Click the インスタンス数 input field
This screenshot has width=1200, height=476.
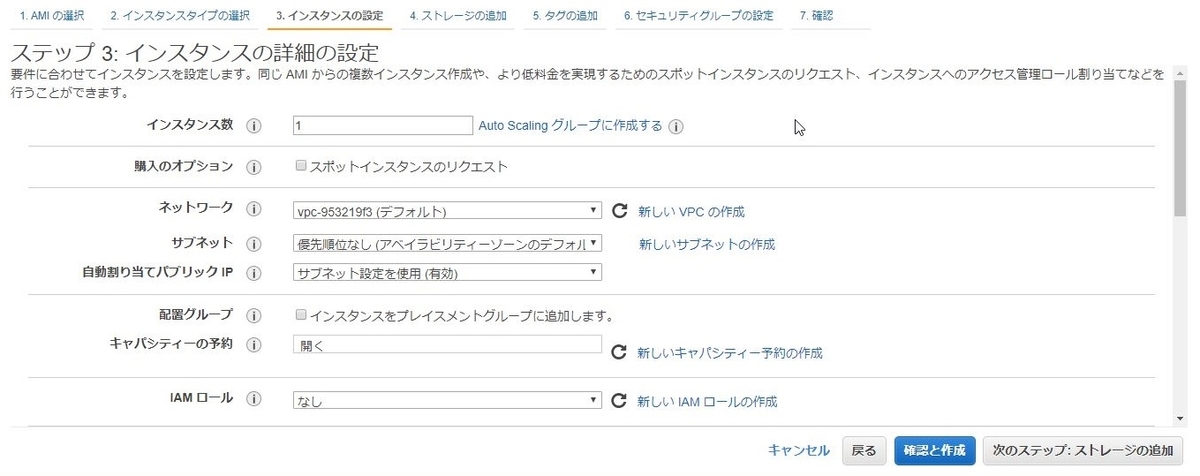point(382,126)
